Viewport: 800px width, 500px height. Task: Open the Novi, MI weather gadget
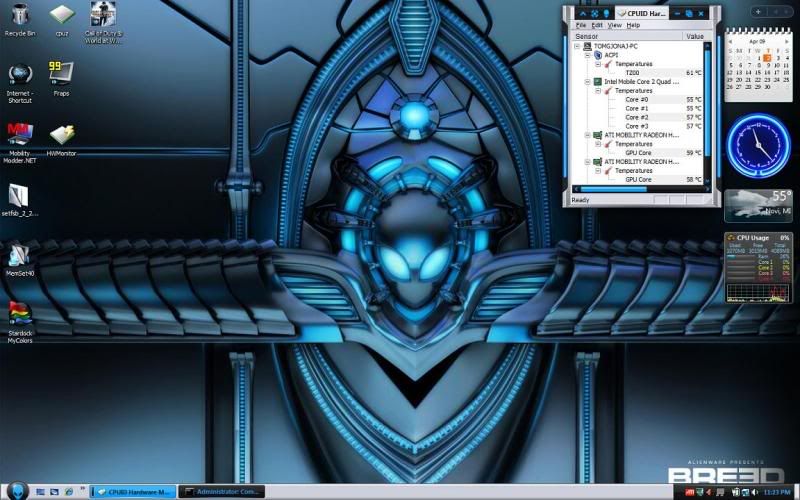758,206
